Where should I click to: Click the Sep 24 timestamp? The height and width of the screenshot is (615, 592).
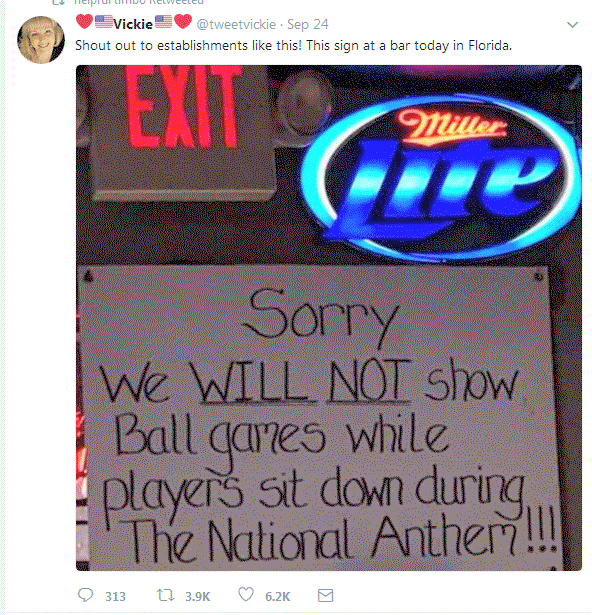pos(308,24)
